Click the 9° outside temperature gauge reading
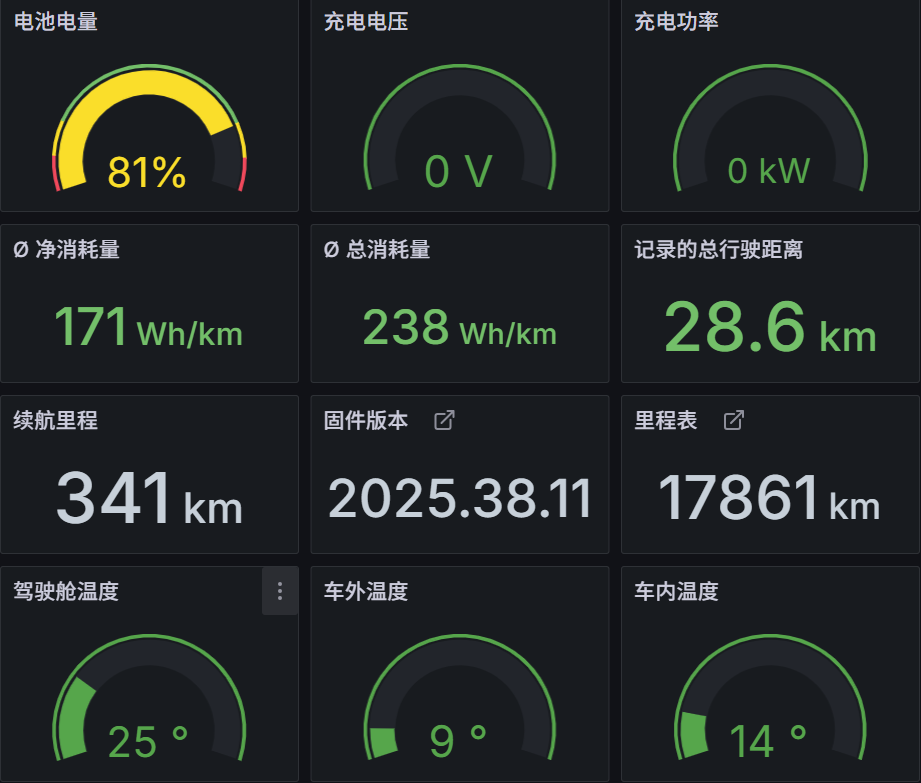Image resolution: width=921 pixels, height=783 pixels. point(458,742)
